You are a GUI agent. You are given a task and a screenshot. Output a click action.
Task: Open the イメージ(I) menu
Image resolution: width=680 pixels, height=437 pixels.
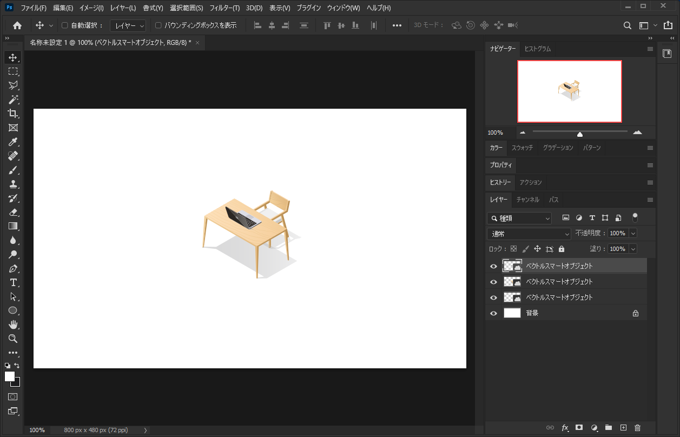91,8
